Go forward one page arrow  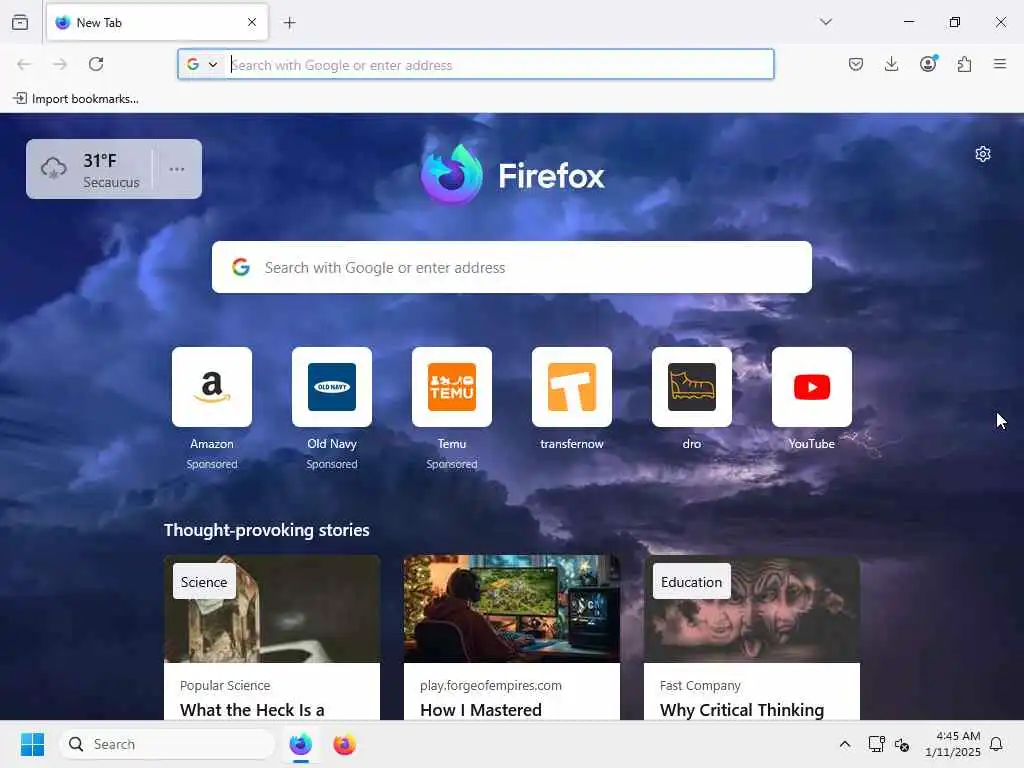pyautogui.click(x=60, y=64)
